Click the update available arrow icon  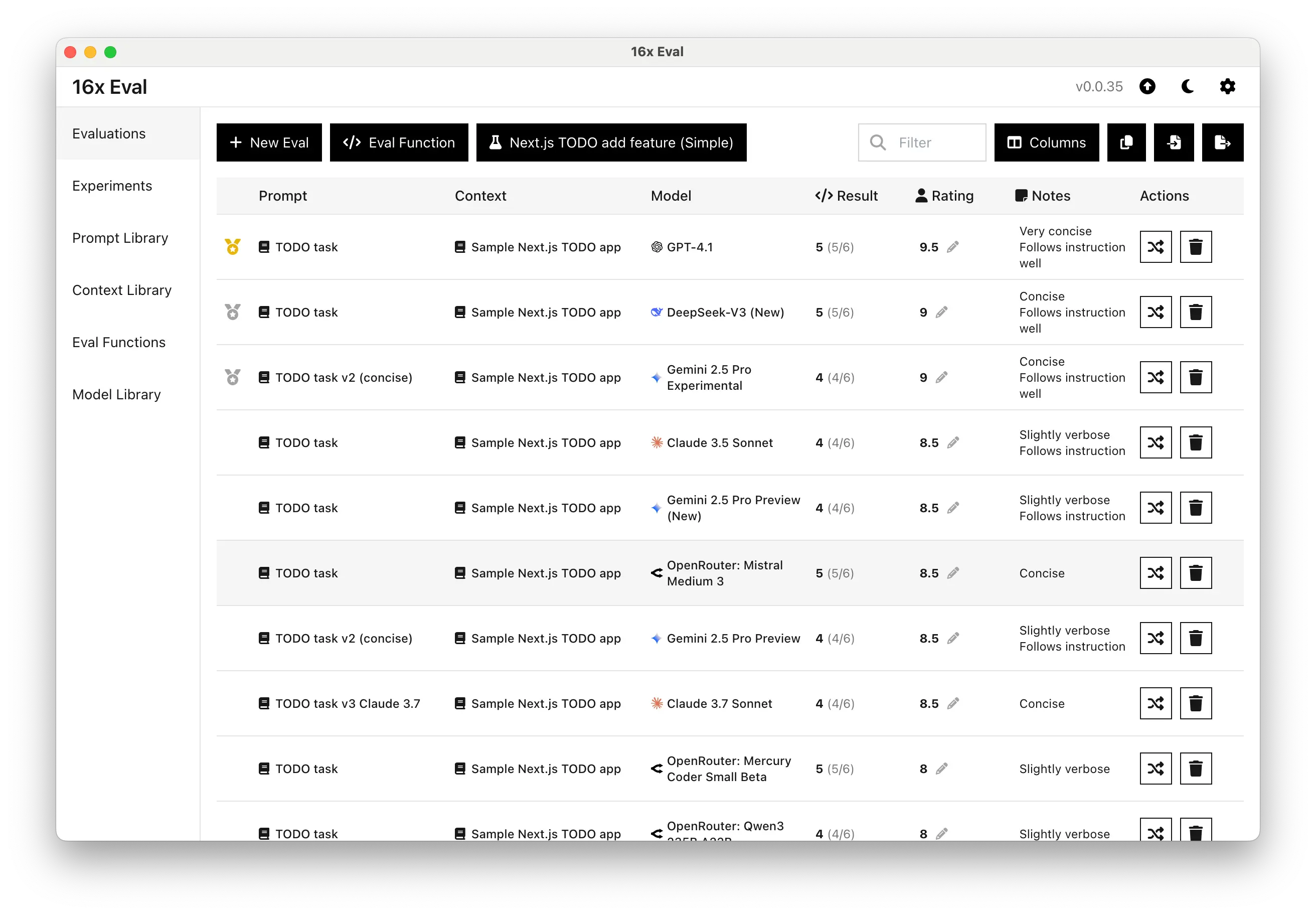pyautogui.click(x=1147, y=87)
